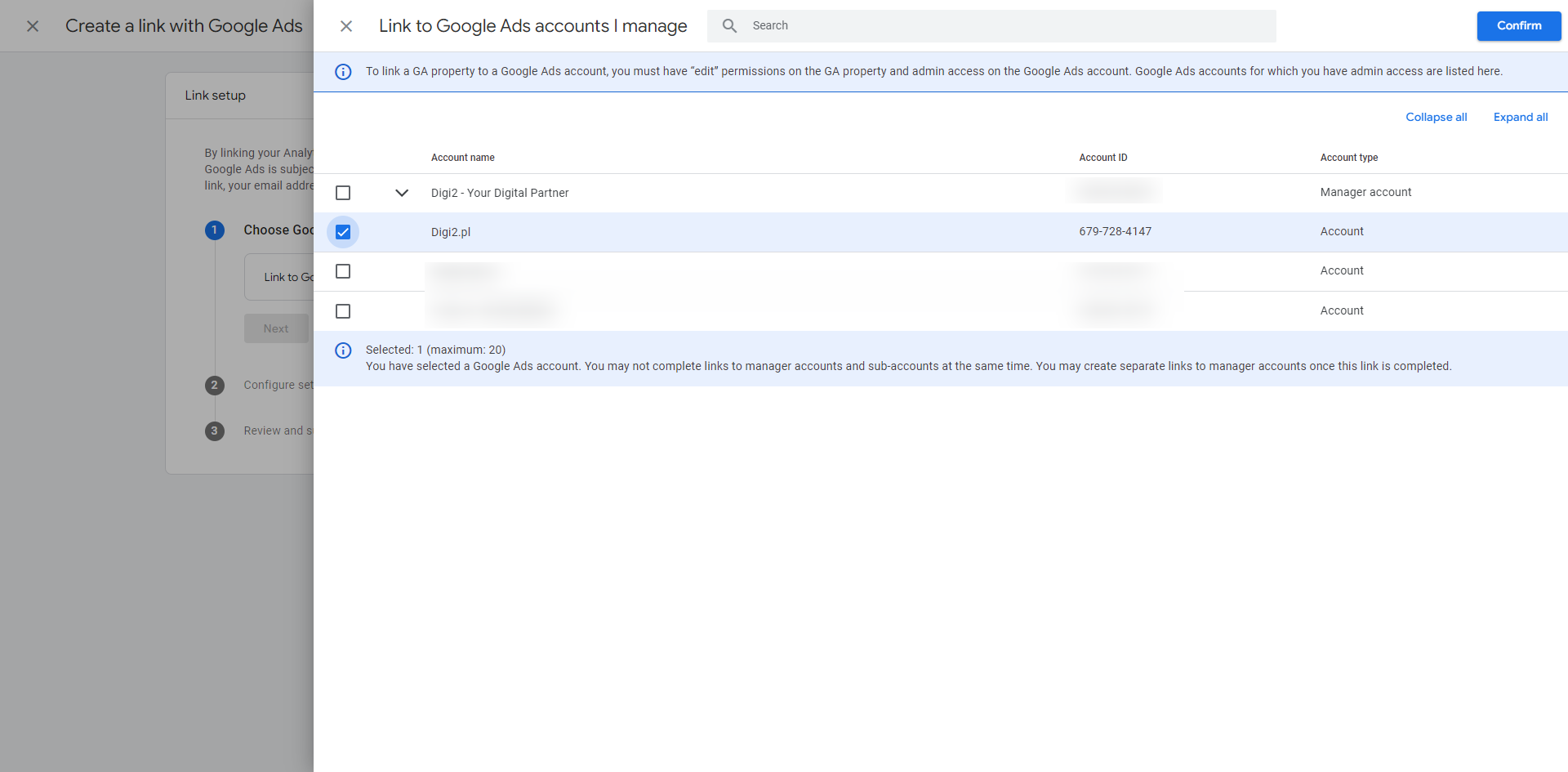Screen dimensions: 1568x772
Task: Expand all account rows
Action: pyautogui.click(x=1520, y=117)
